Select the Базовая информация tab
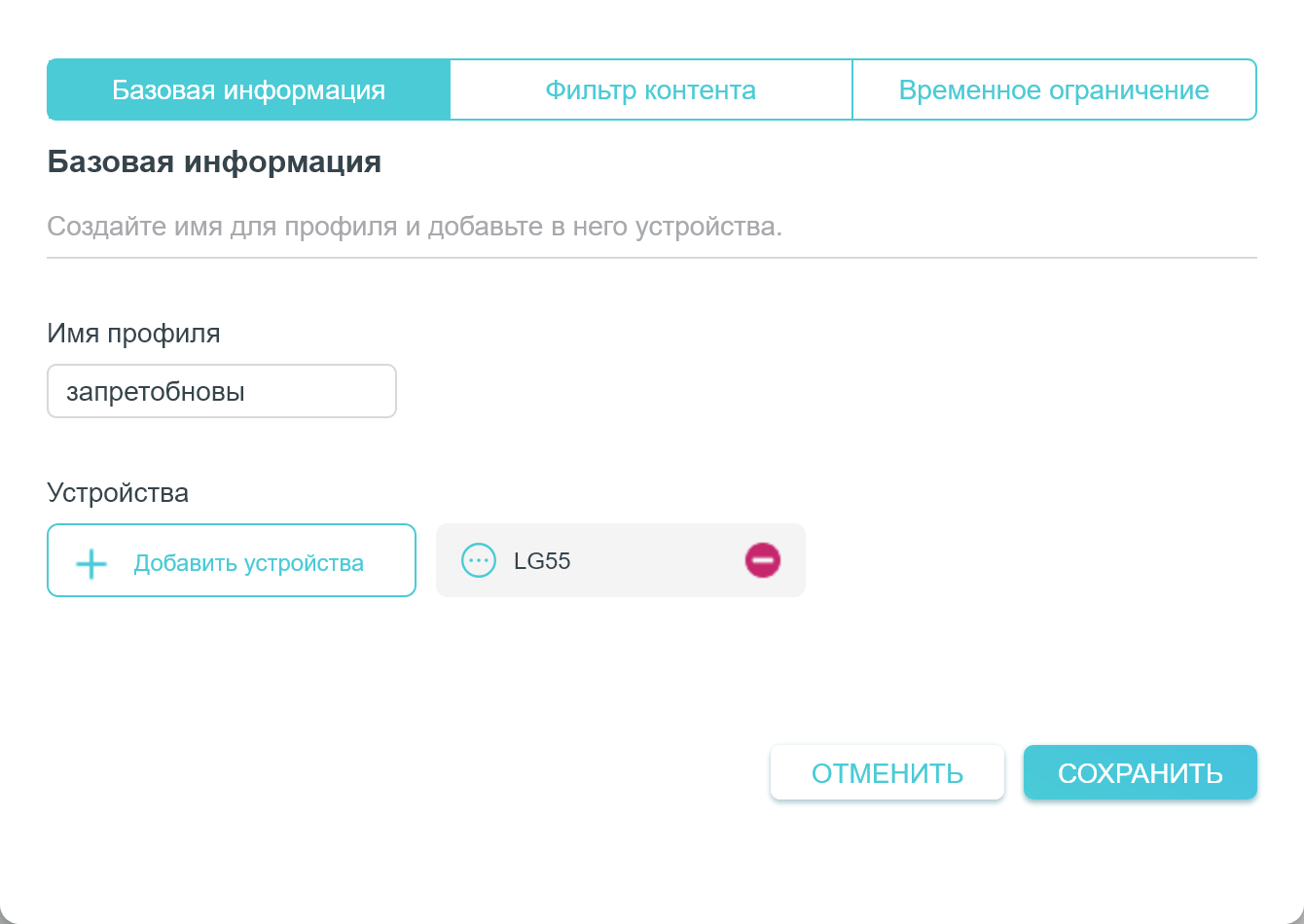This screenshot has height=924, width=1304. 249,90
